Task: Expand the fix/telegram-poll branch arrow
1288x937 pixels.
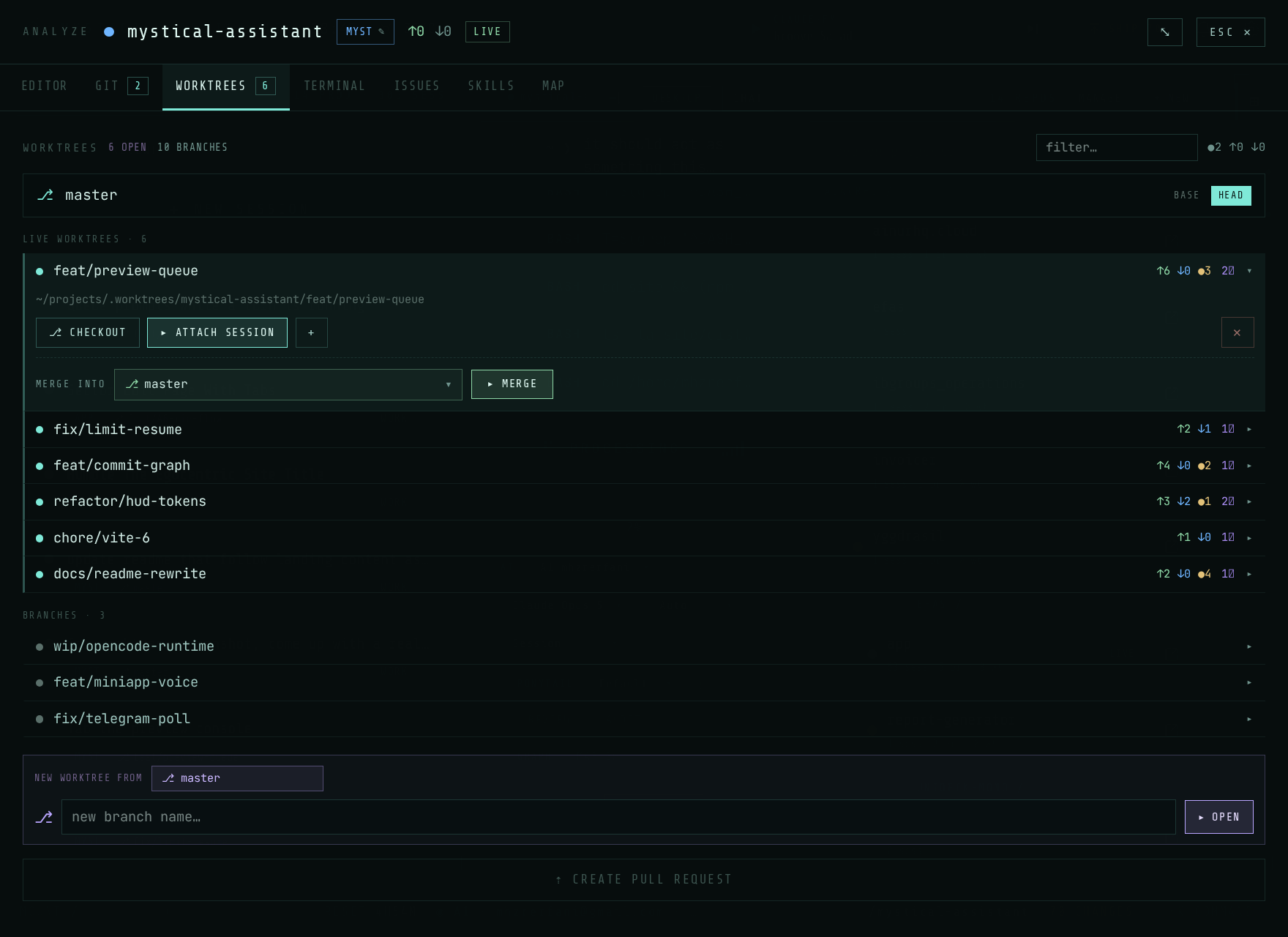Action: (x=1249, y=719)
